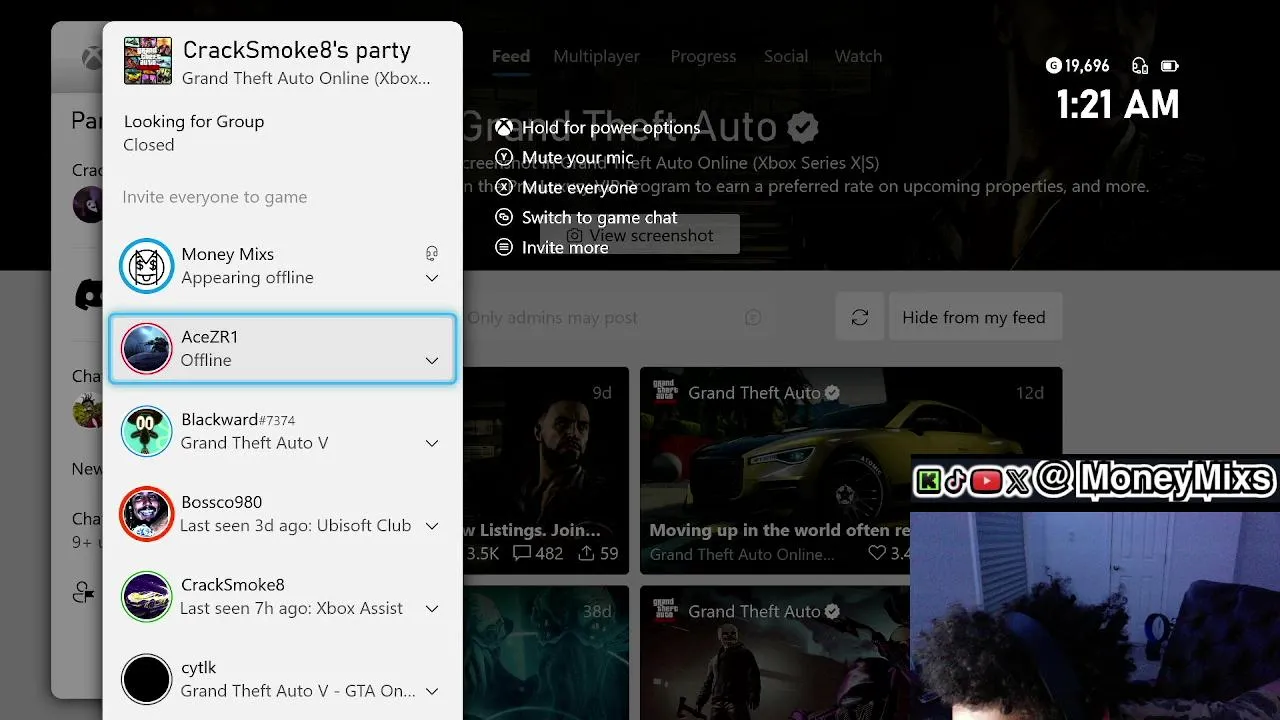Select the cytlk black avatar

tap(146, 680)
